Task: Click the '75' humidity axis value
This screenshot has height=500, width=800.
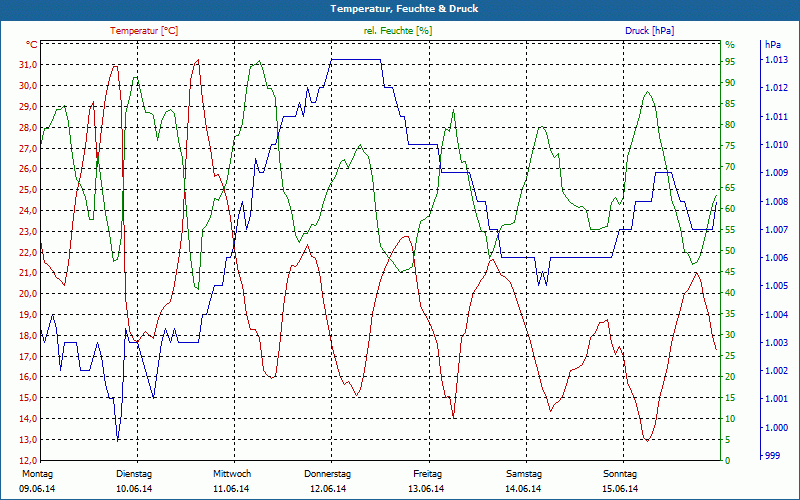Action: (x=730, y=146)
